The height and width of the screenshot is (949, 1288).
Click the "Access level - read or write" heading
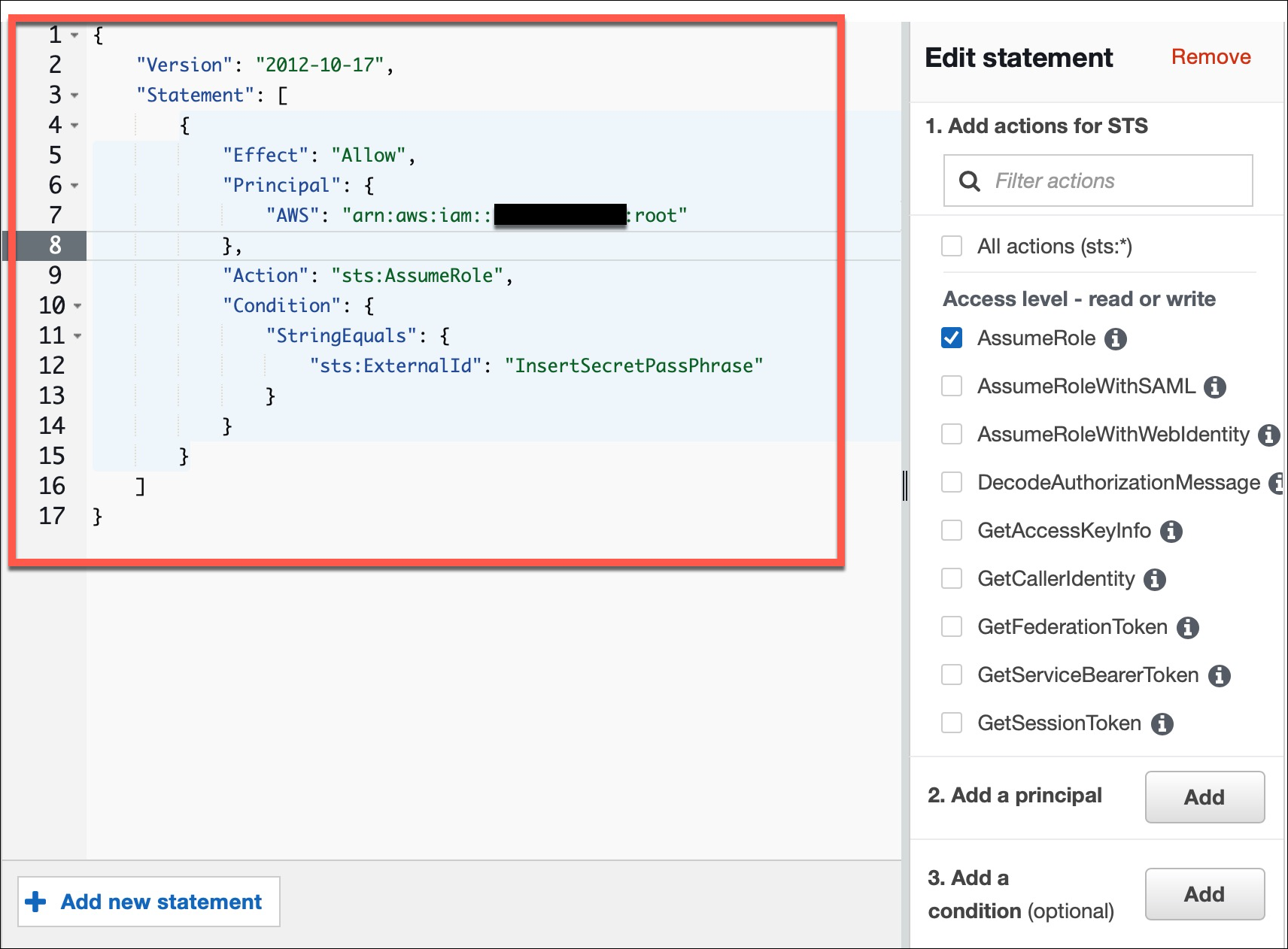pyautogui.click(x=1080, y=299)
